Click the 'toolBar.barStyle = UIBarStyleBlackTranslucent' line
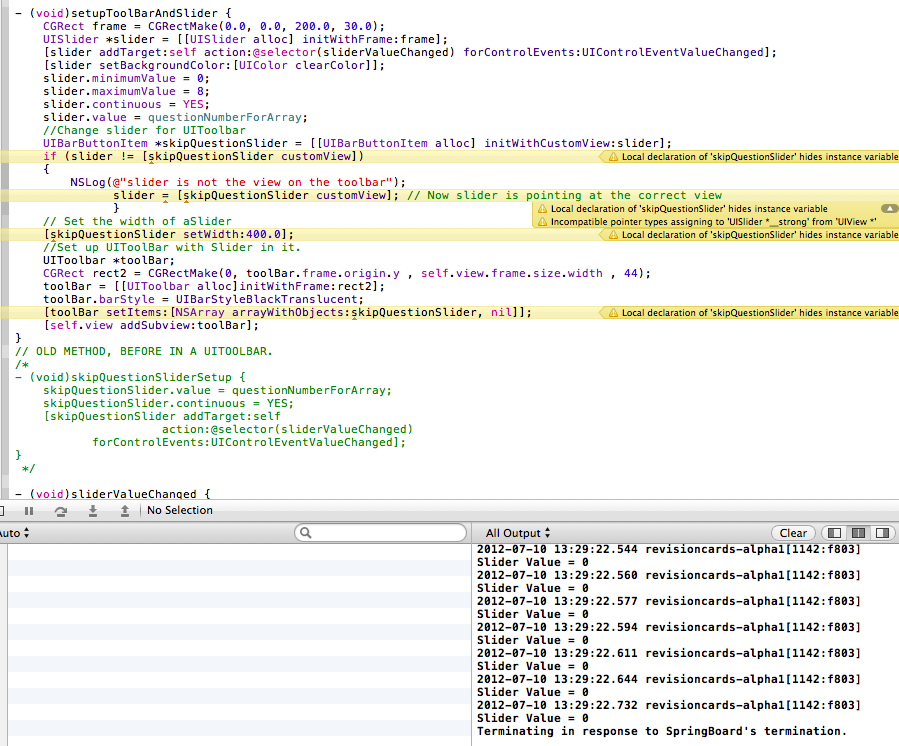 pyautogui.click(x=204, y=300)
